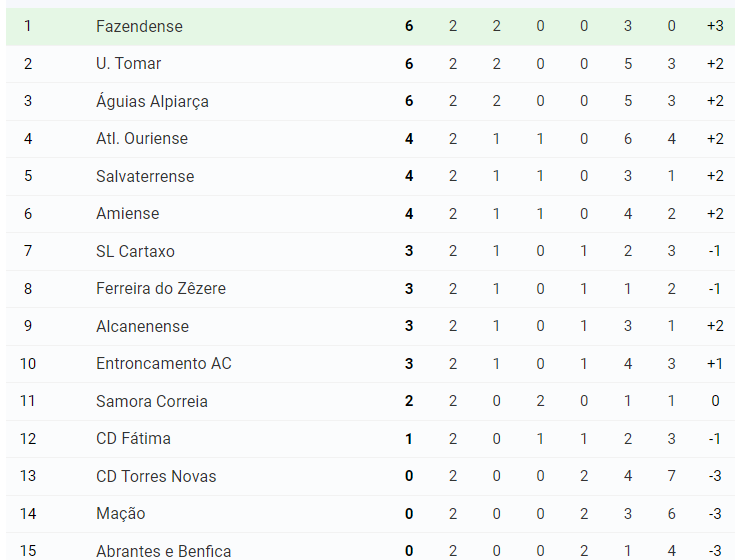735x560 pixels.
Task: Select Abrantes e Benfica team
Action: [x=164, y=551]
